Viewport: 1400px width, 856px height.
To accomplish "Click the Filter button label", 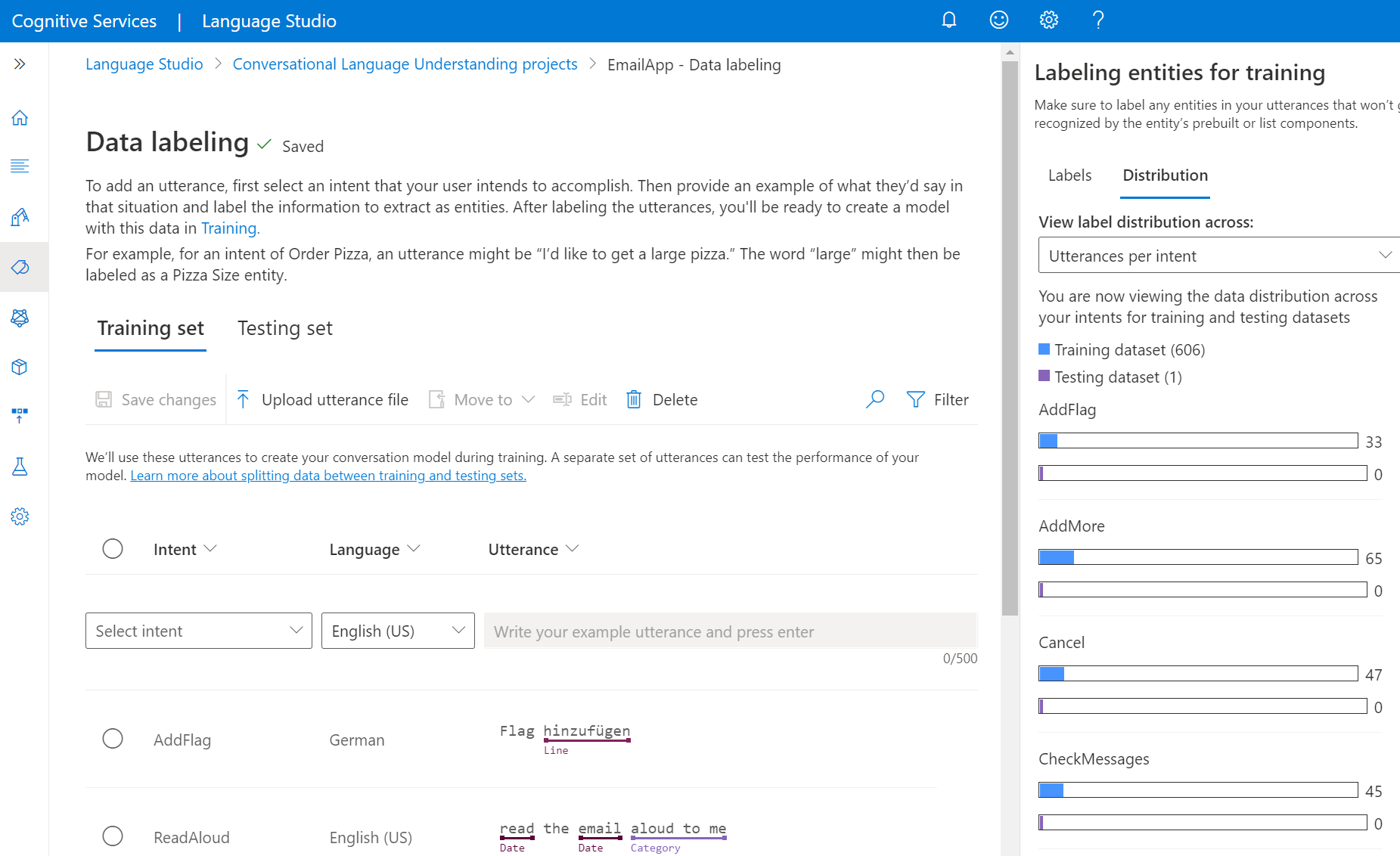I will tap(951, 399).
